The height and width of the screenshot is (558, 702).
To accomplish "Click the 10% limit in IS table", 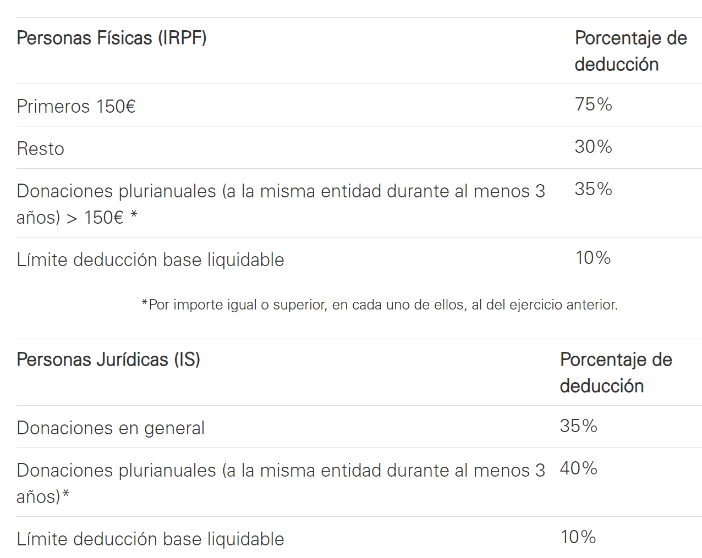I will click(577, 537).
